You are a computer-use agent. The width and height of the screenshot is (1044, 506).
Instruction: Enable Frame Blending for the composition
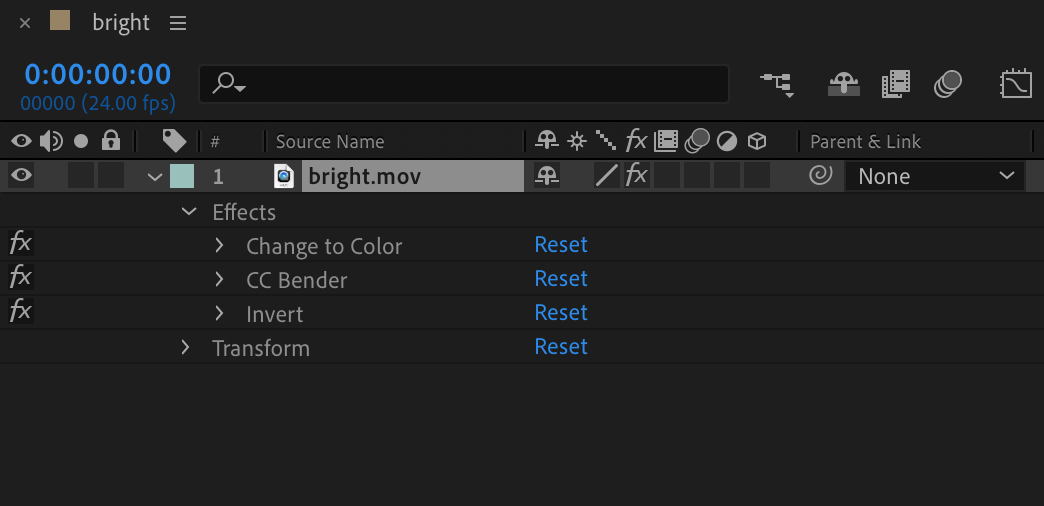(896, 84)
